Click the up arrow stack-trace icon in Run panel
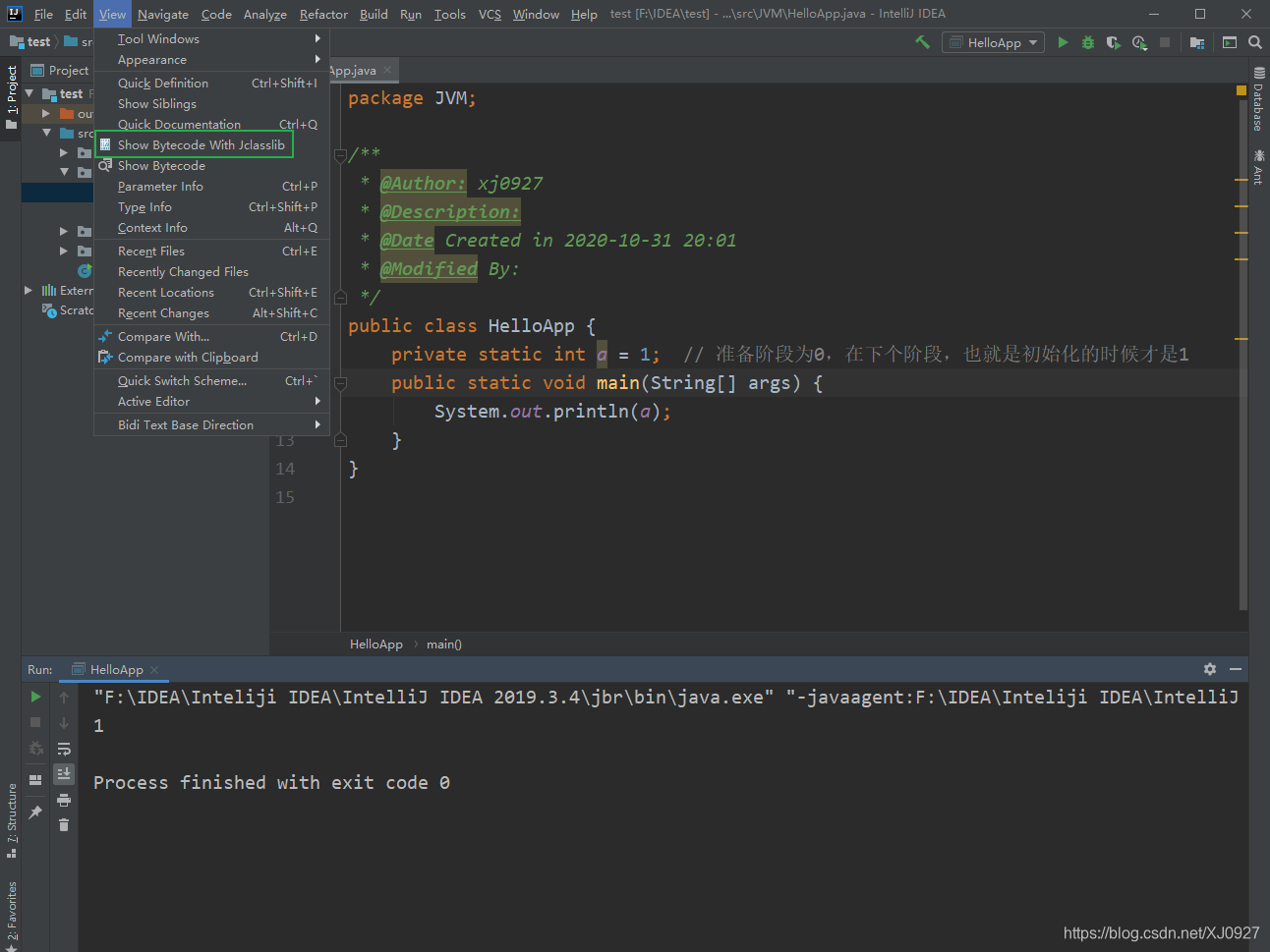This screenshot has width=1270, height=952. click(x=64, y=697)
